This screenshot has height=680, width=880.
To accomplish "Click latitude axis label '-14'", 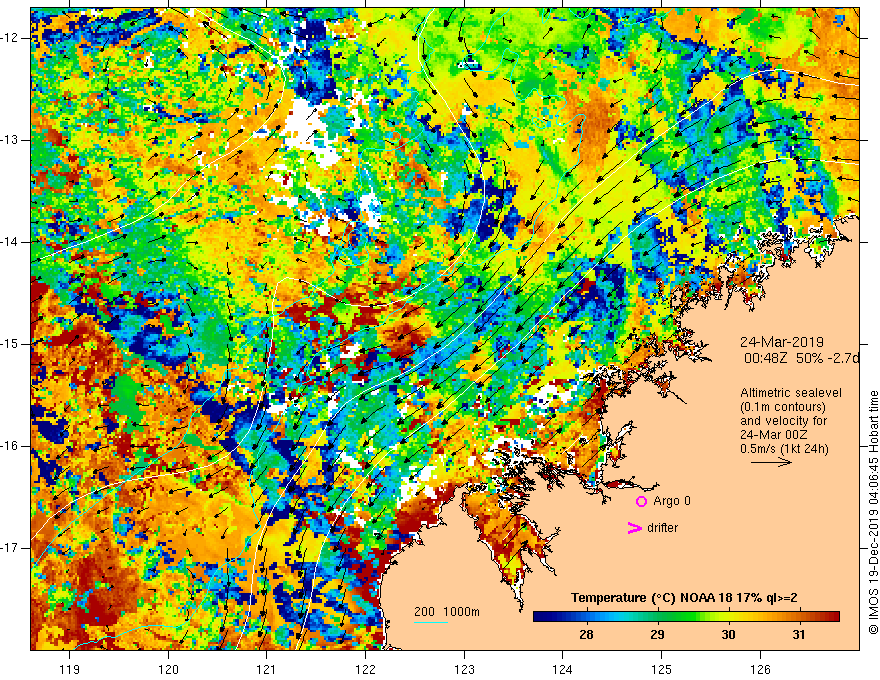I will (x=10, y=242).
